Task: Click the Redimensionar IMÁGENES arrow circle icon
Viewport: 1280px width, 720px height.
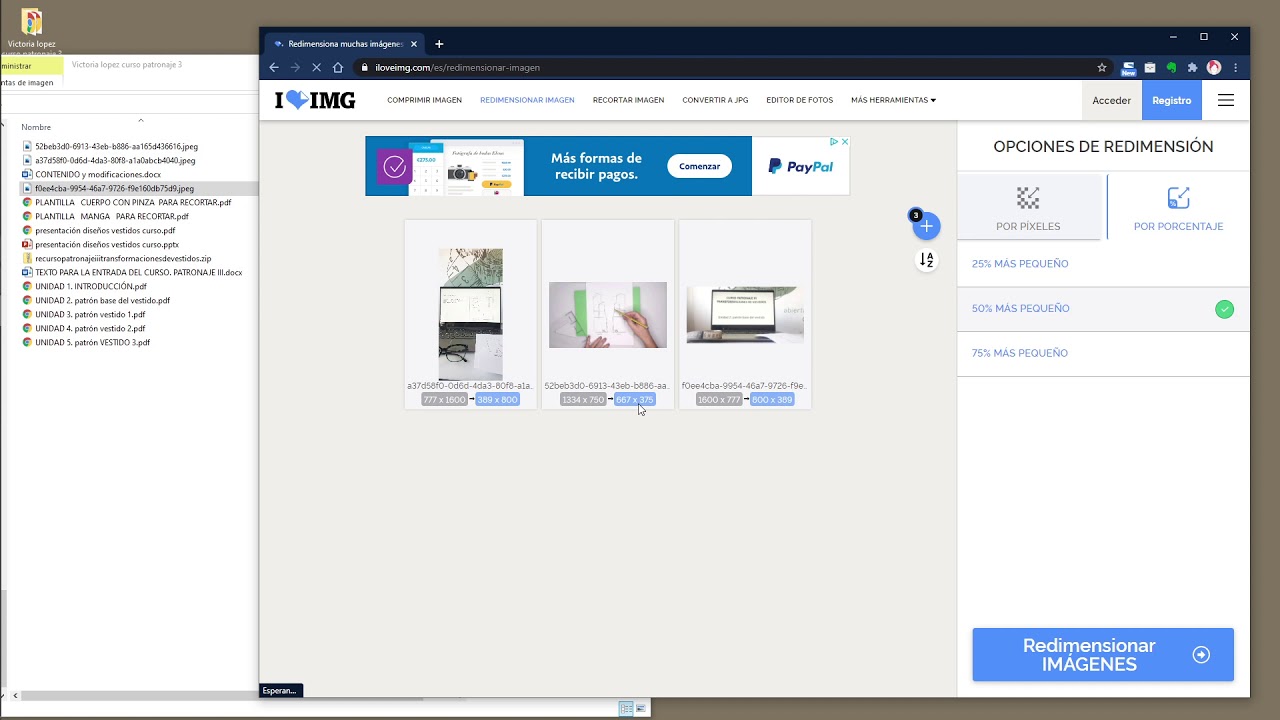Action: click(x=1201, y=655)
